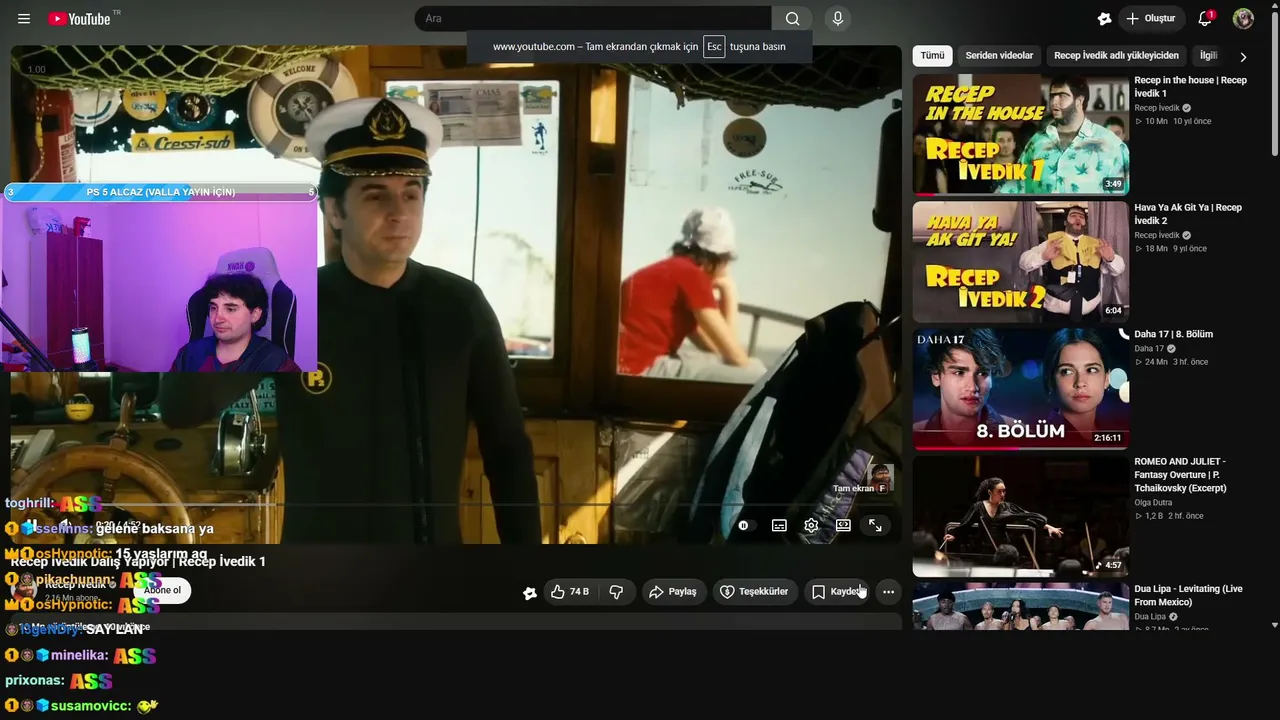Seek on the video progress bar
The height and width of the screenshot is (720, 1280).
coord(455,505)
